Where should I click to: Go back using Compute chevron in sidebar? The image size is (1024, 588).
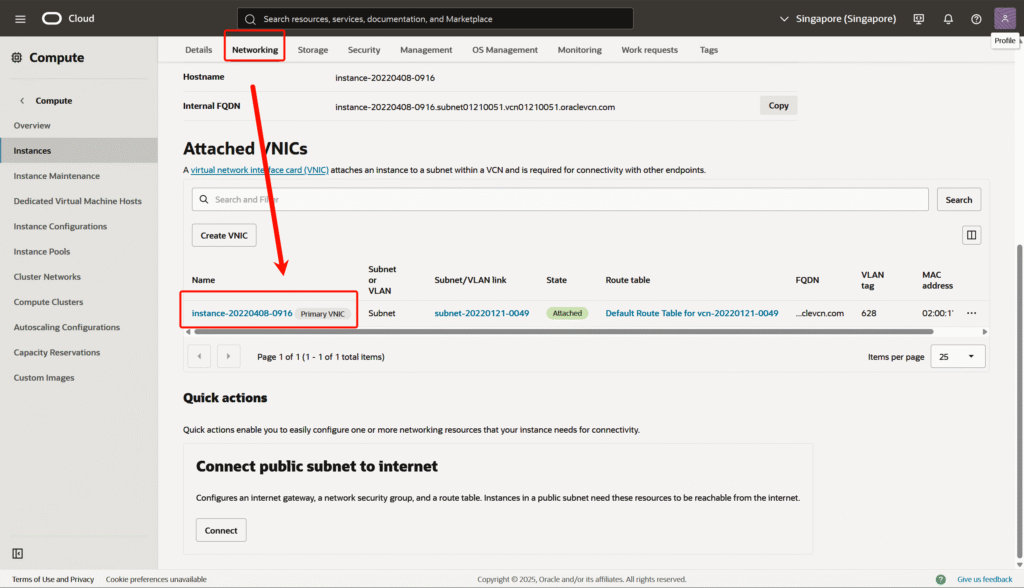pos(22,101)
